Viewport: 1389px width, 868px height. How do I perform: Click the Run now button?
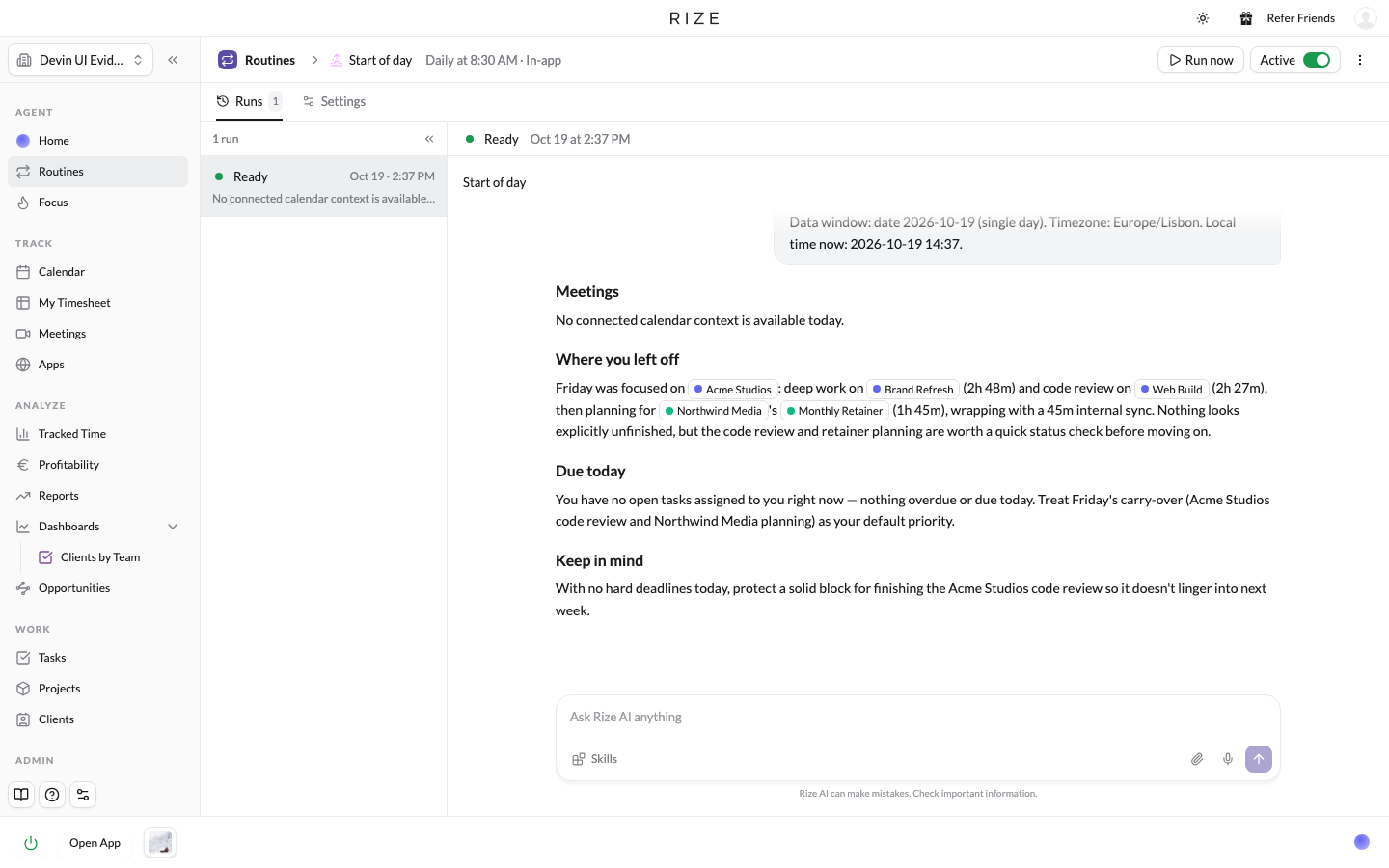1201,60
